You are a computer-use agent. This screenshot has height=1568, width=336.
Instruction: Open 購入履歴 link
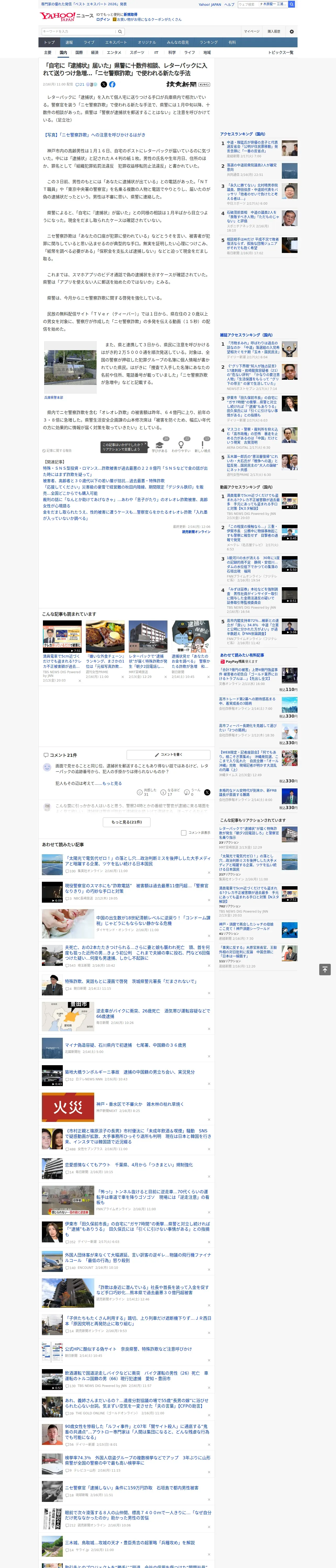coord(274,32)
